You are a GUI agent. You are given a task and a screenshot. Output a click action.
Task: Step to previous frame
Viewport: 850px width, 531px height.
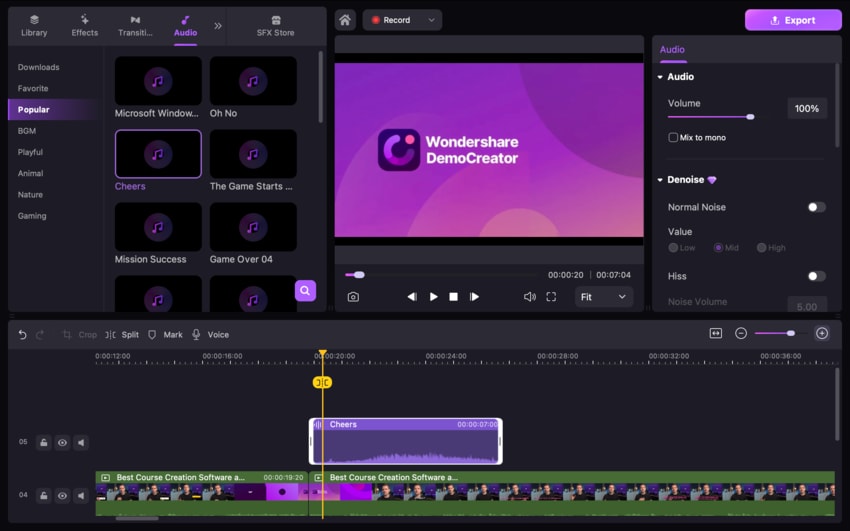(x=412, y=297)
